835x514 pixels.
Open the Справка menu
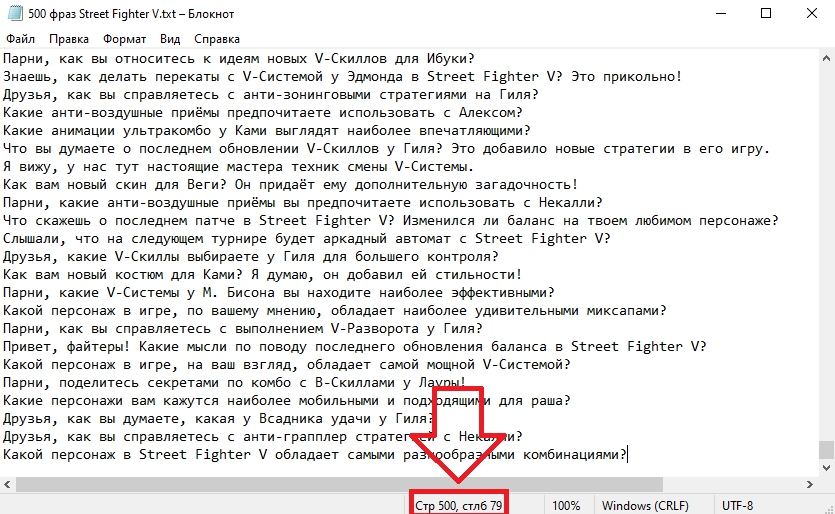pyautogui.click(x=217, y=39)
